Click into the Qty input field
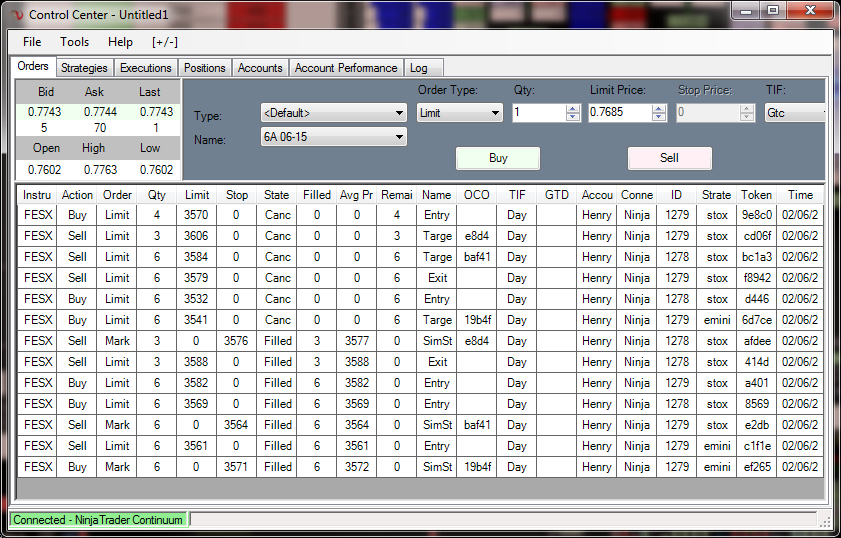Screen dimensions: 841x538 (x=539, y=113)
